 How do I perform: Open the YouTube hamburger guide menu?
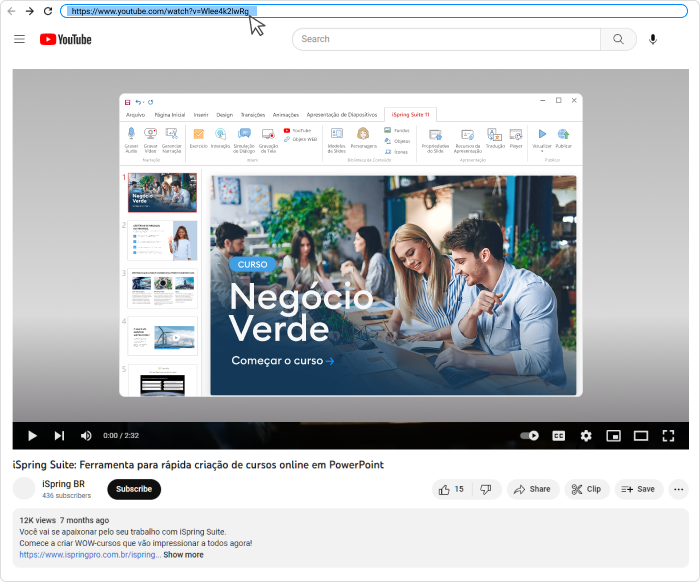(x=19, y=39)
